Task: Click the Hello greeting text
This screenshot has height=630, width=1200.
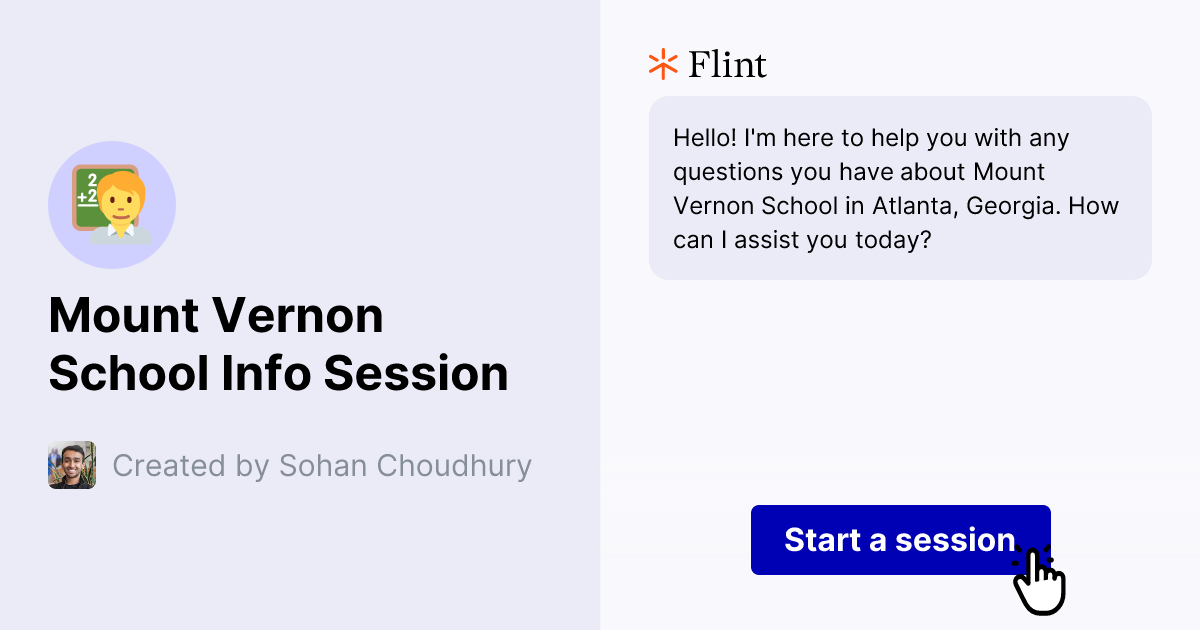Action: (700, 138)
